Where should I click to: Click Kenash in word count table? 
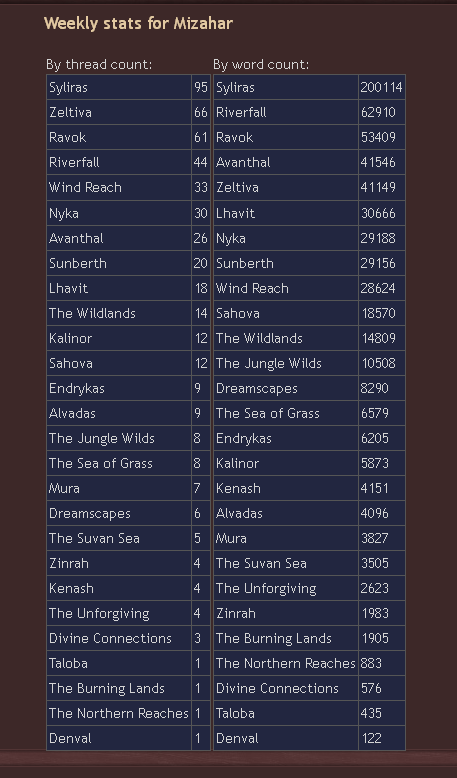pyautogui.click(x=238, y=488)
